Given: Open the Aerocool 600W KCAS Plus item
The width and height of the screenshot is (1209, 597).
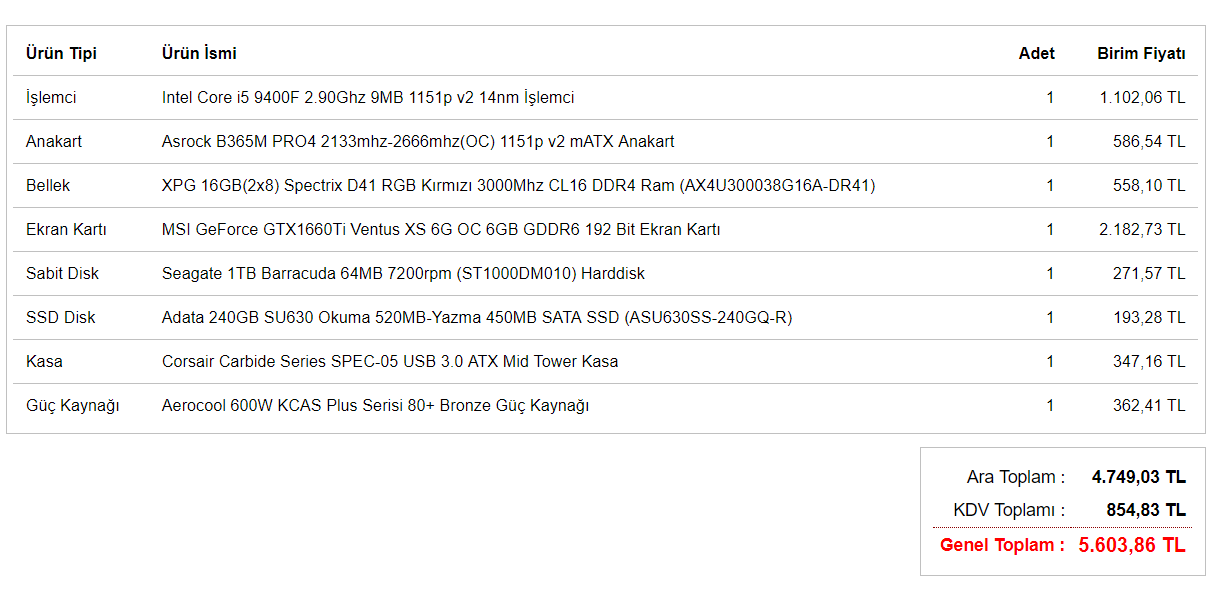Looking at the screenshot, I should coord(375,406).
